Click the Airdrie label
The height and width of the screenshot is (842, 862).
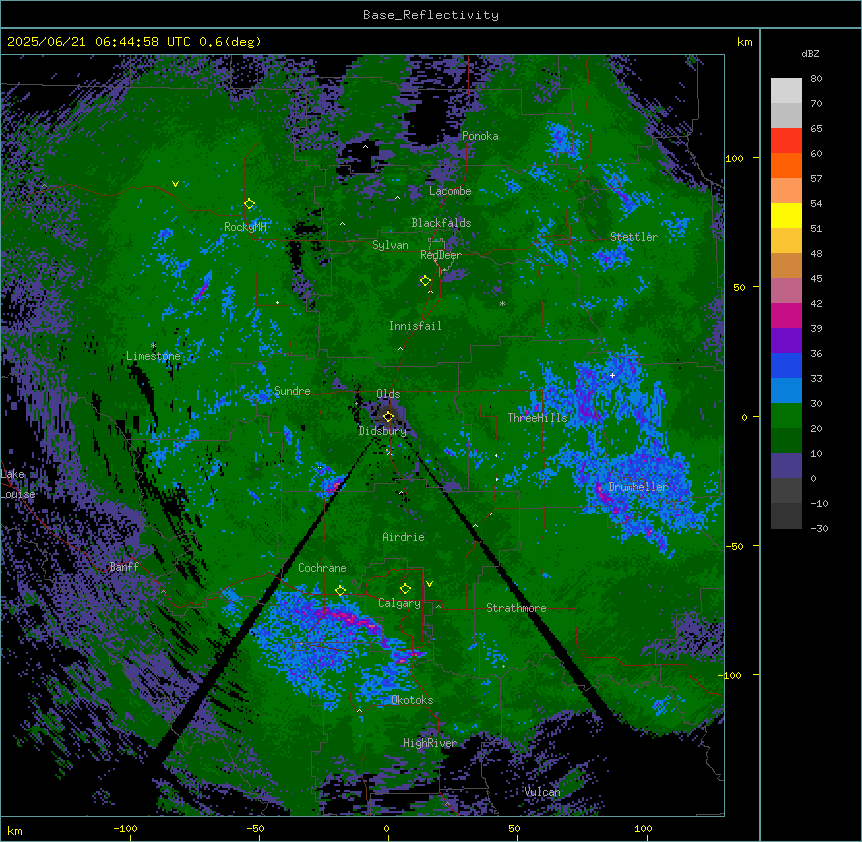pyautogui.click(x=404, y=537)
